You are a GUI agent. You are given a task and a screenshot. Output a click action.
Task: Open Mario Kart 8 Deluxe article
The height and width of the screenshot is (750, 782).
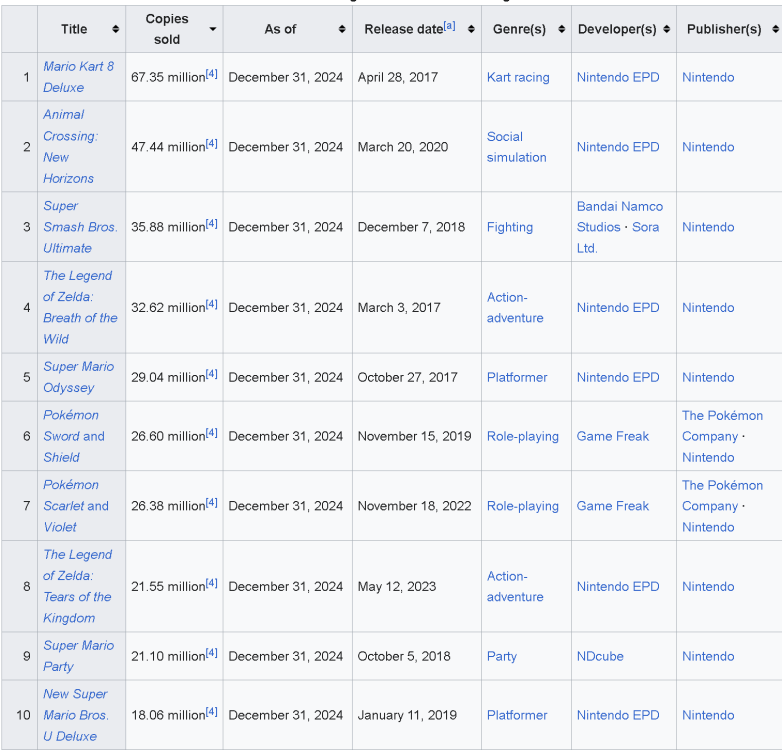point(79,77)
